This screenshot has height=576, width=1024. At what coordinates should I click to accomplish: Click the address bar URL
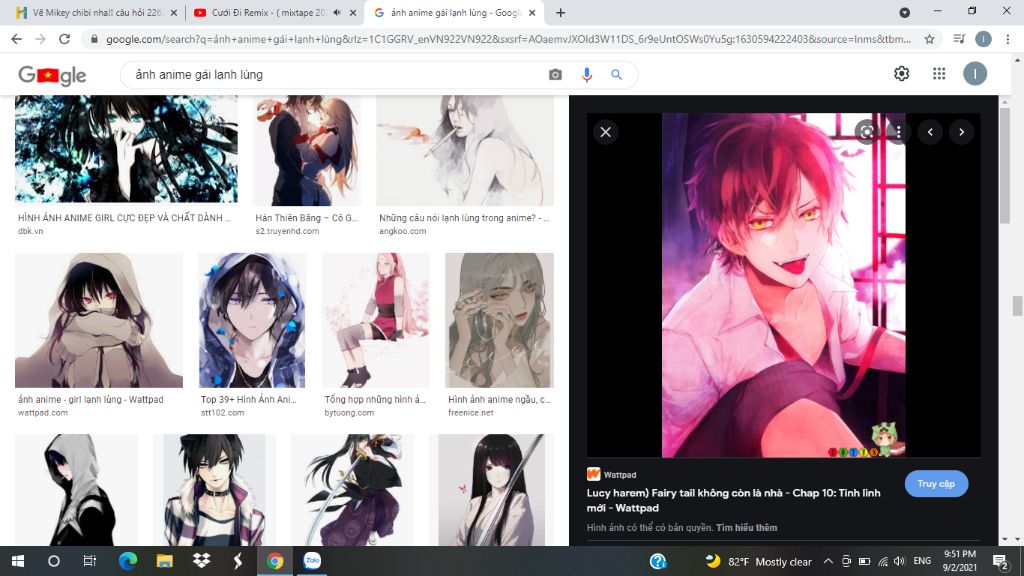(x=508, y=39)
